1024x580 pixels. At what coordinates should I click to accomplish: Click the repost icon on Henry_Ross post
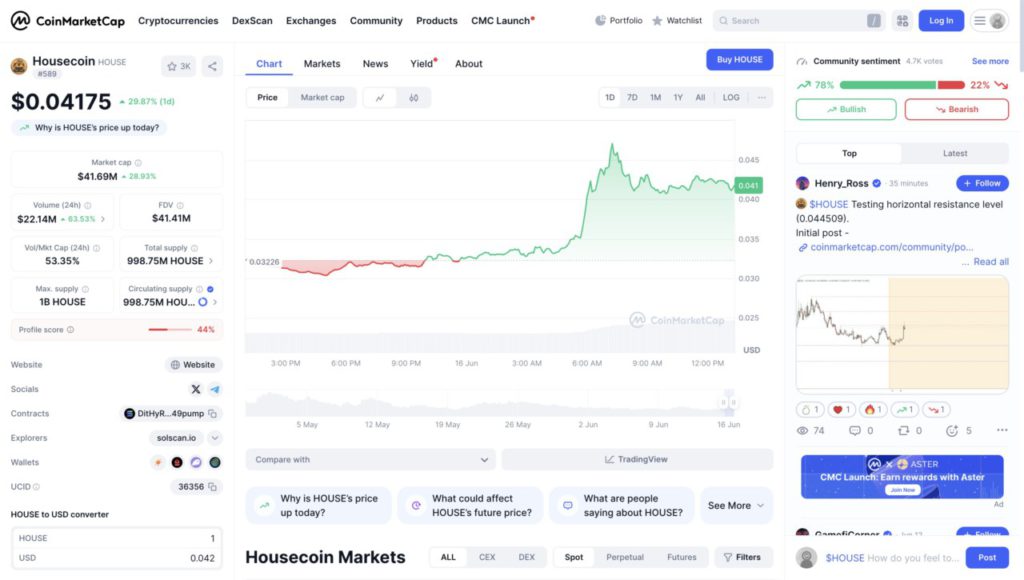pyautogui.click(x=903, y=430)
